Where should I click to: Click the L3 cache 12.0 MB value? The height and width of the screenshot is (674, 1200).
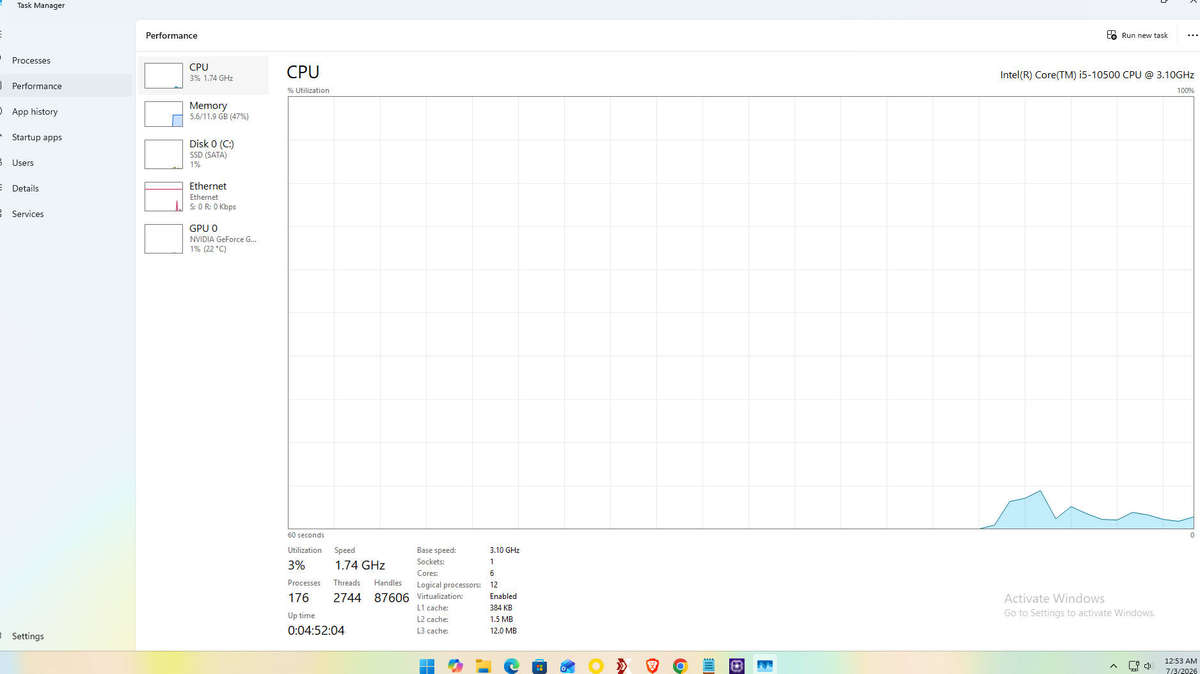(x=503, y=631)
